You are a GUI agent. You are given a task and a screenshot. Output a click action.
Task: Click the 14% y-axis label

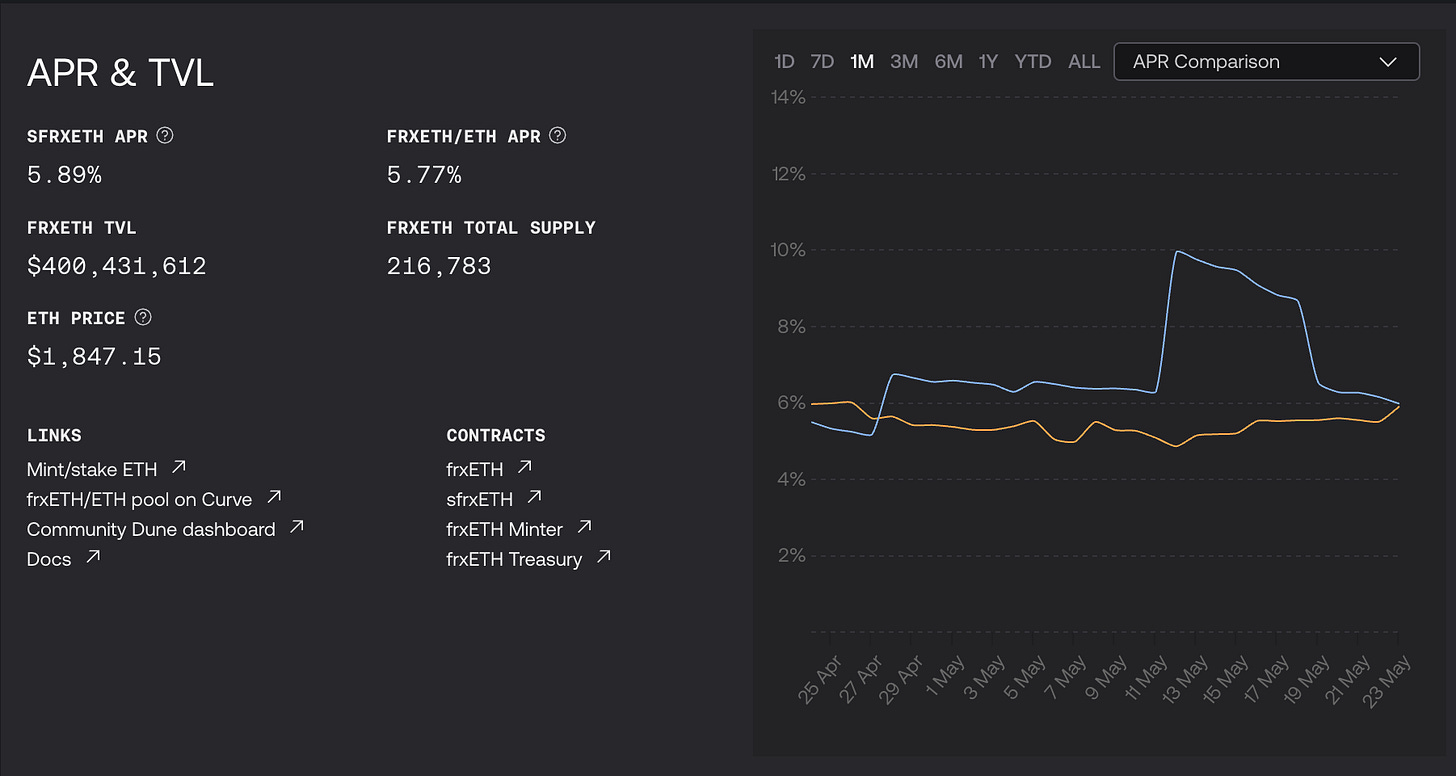[788, 98]
